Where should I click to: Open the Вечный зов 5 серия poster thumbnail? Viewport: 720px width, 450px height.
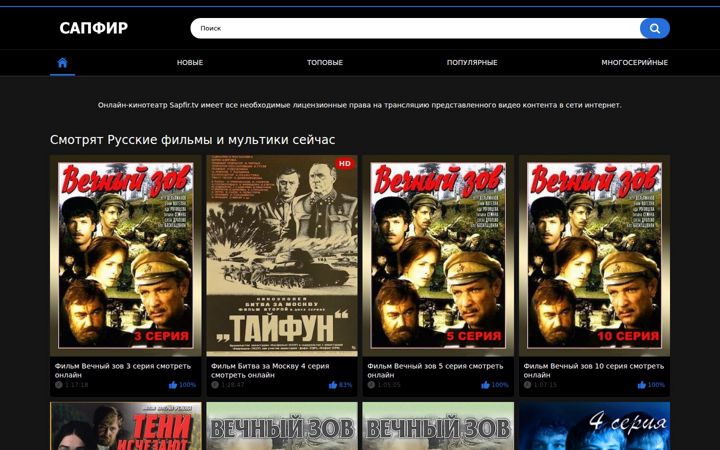(x=438, y=256)
